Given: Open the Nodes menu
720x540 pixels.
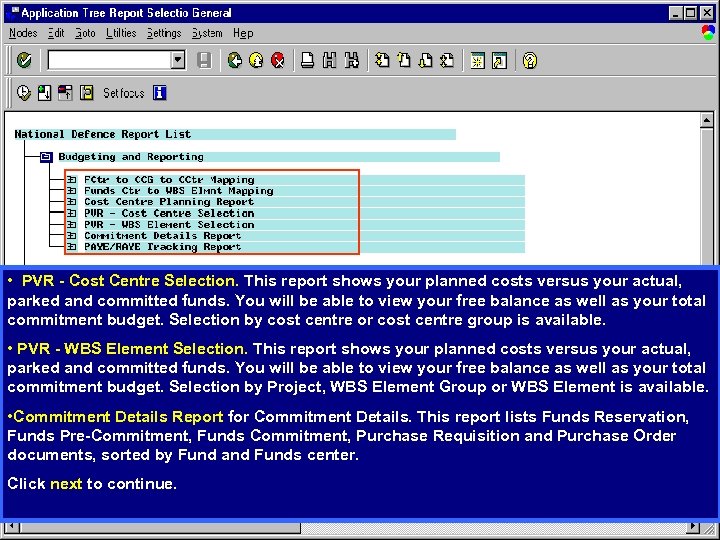Looking at the screenshot, I should 23,33.
